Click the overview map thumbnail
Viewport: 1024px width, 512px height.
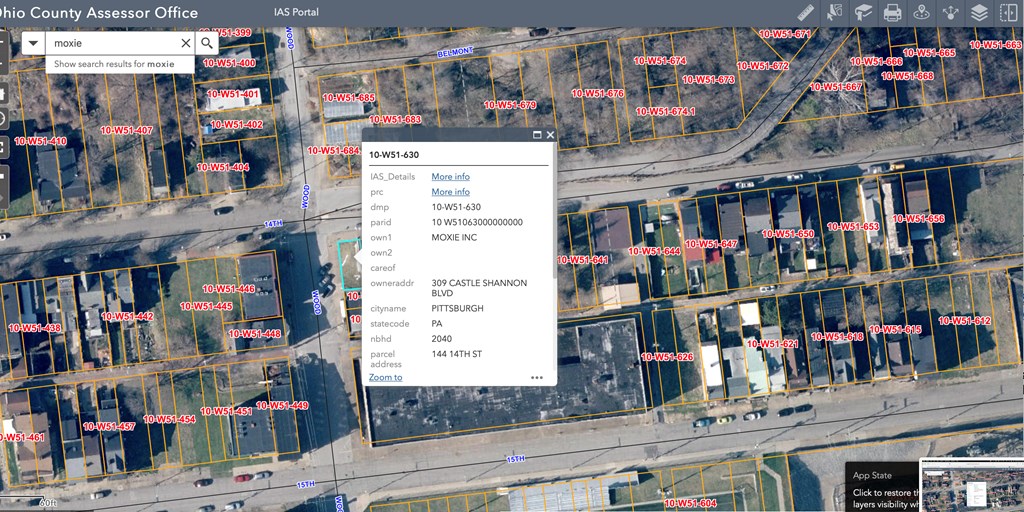970,485
